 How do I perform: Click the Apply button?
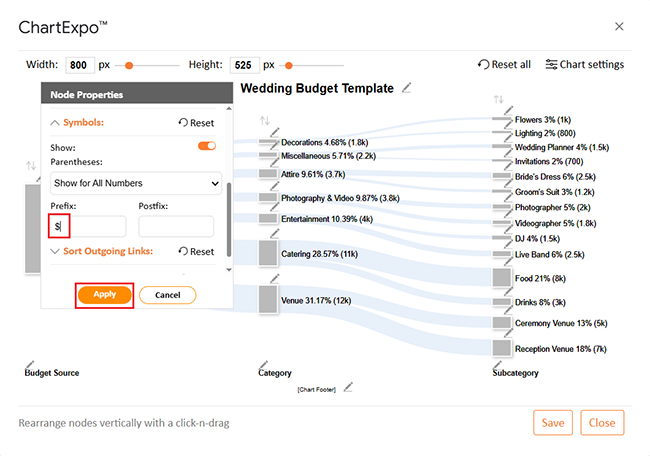click(105, 295)
